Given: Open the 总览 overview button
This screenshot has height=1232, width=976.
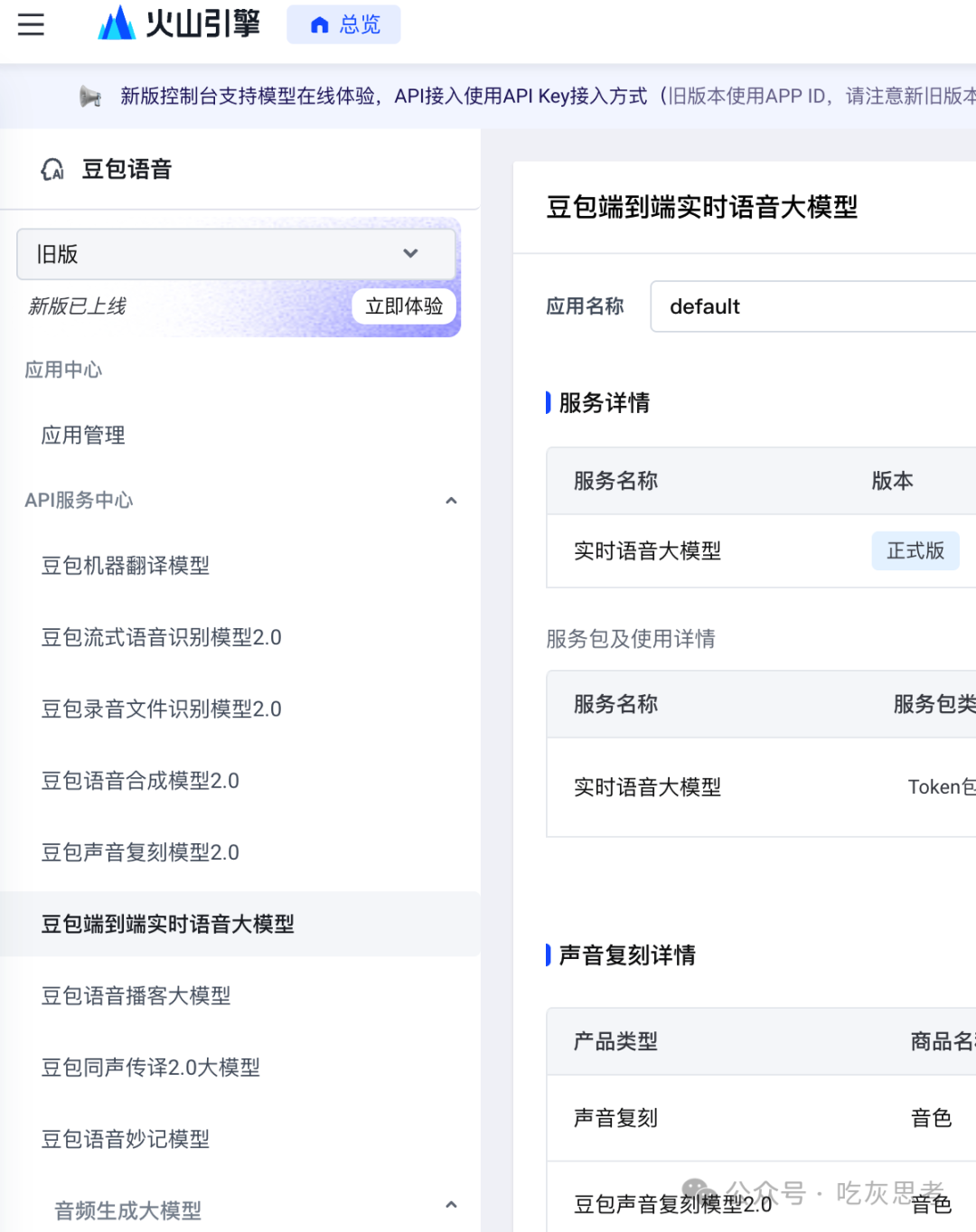Looking at the screenshot, I should [x=343, y=24].
